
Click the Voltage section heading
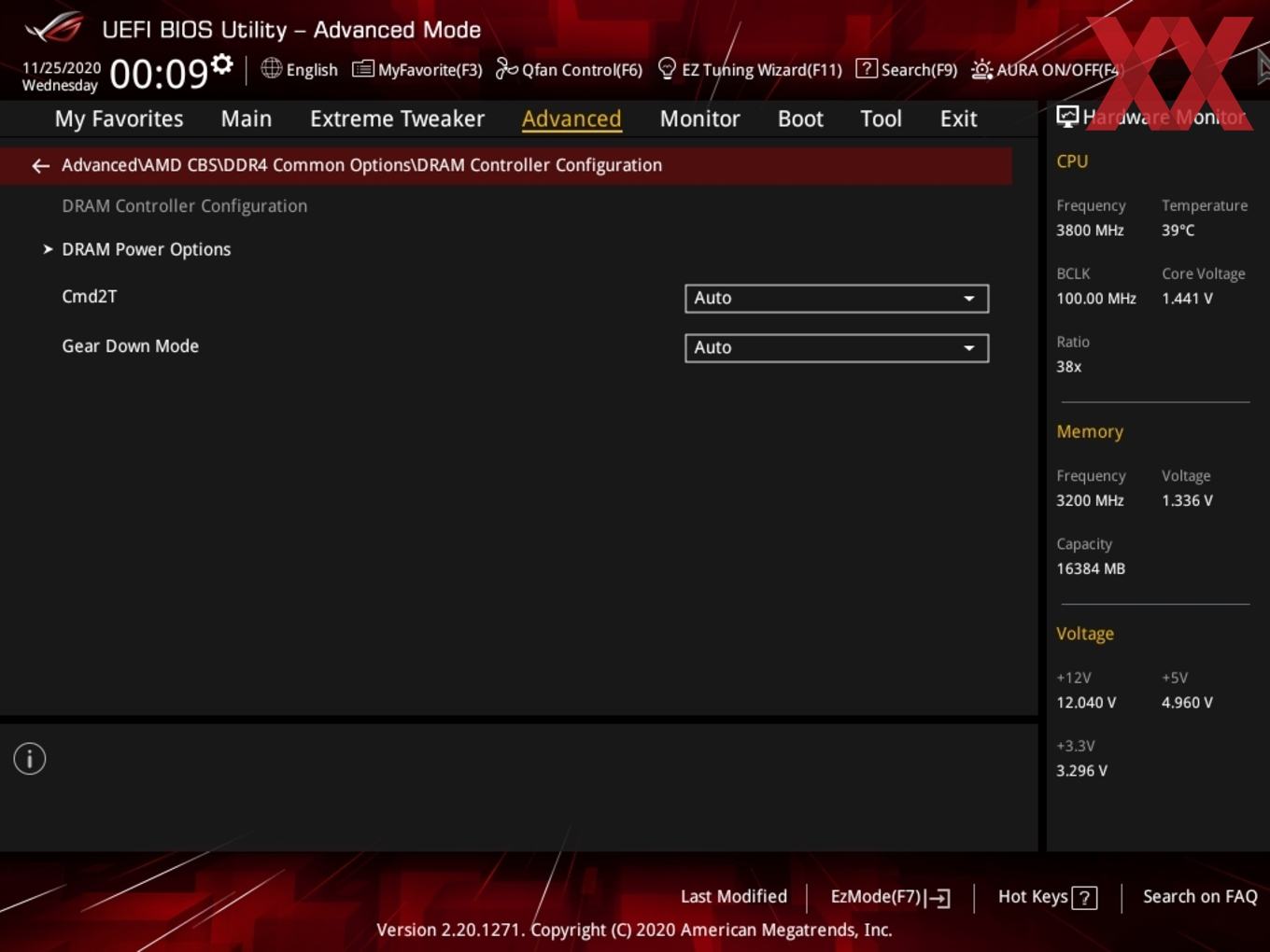pos(1085,634)
